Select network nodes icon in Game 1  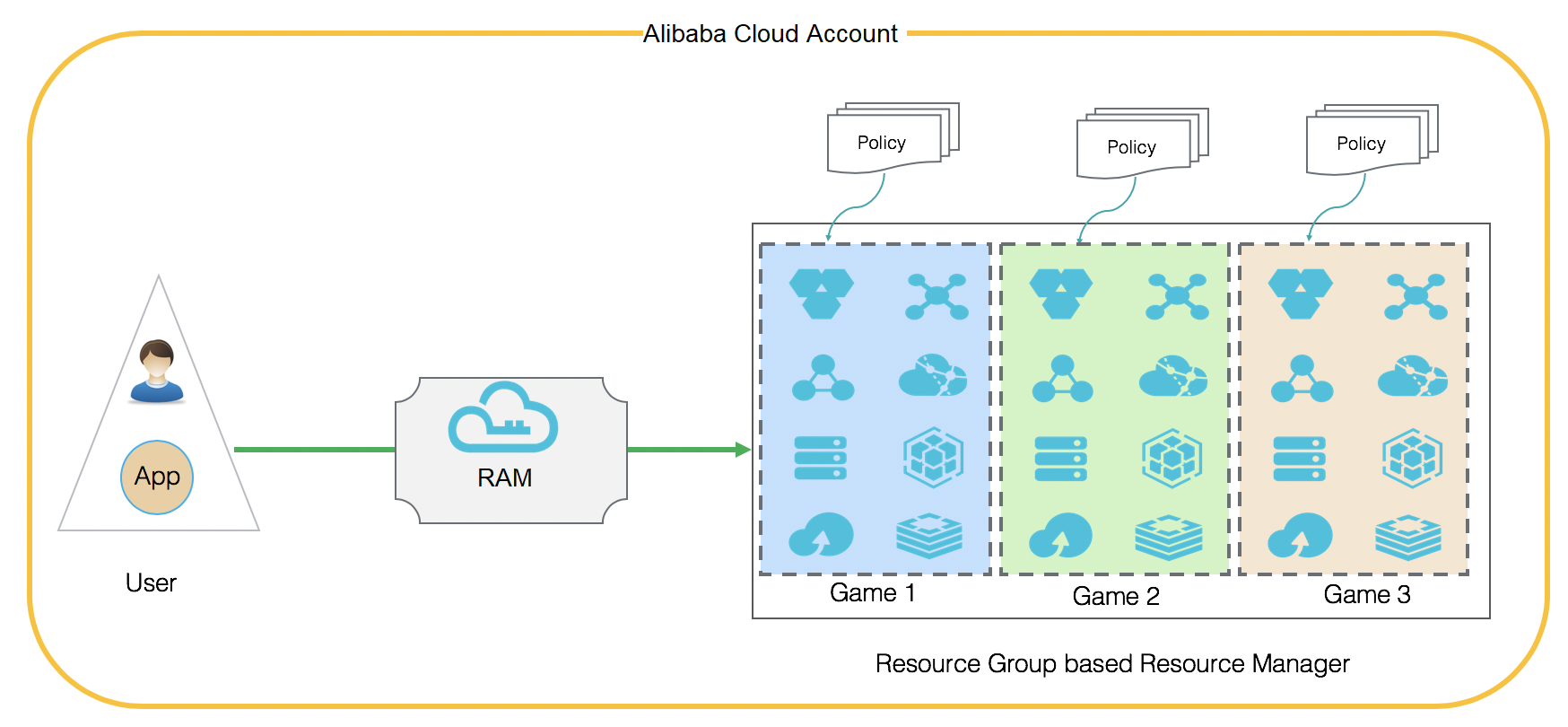tap(936, 296)
